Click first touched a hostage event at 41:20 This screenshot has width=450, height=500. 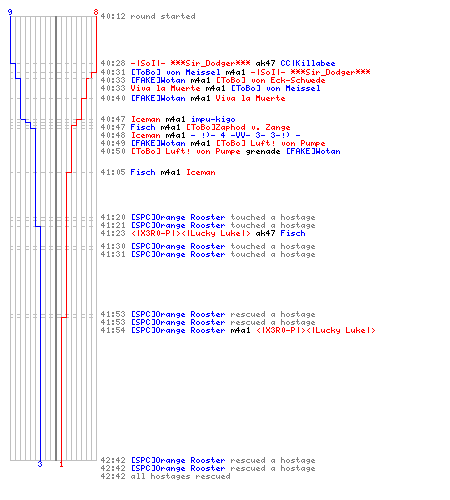click(x=208, y=217)
